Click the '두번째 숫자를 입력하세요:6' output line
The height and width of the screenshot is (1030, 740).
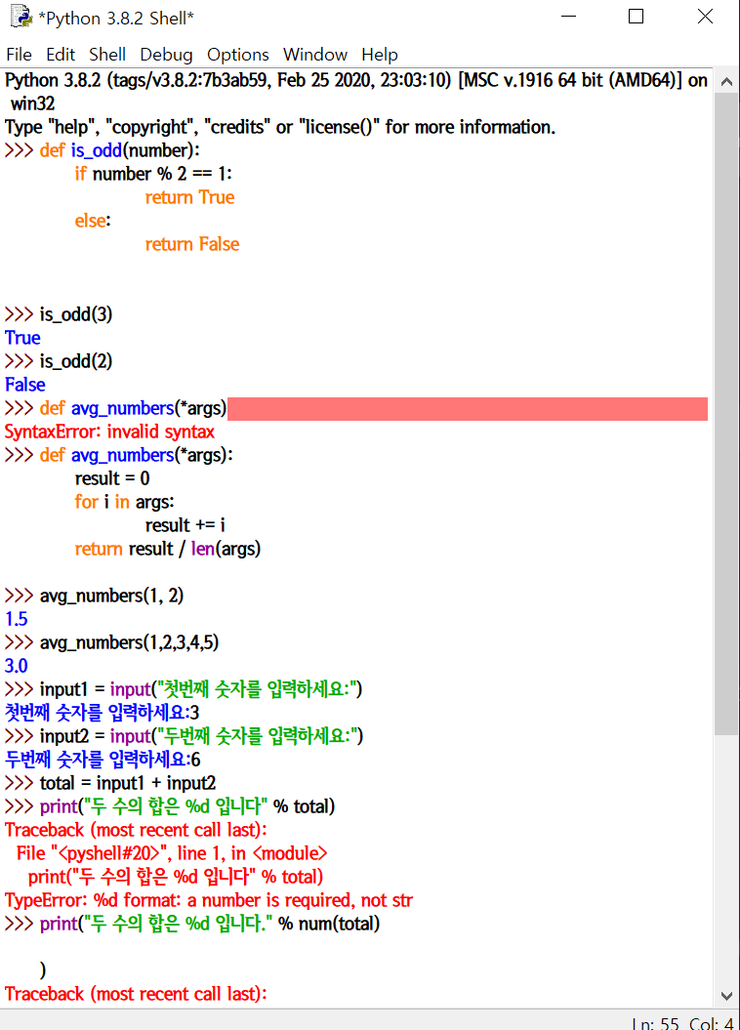(102, 760)
